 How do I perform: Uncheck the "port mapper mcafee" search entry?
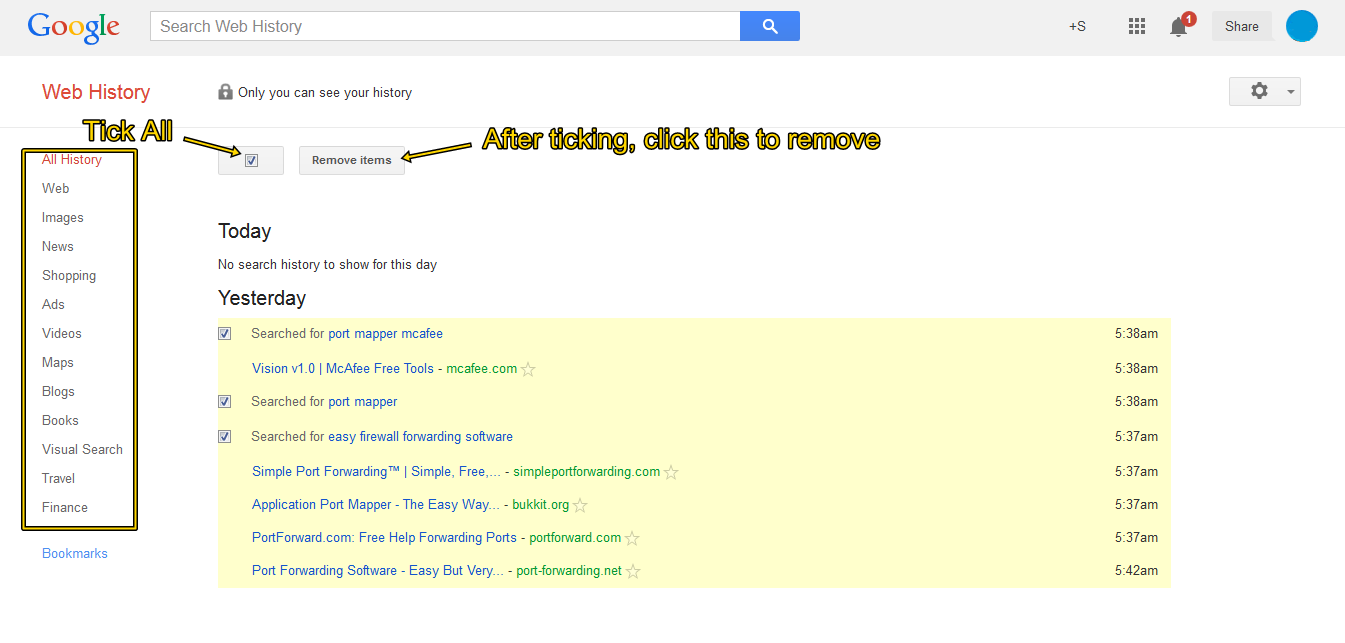(x=225, y=334)
